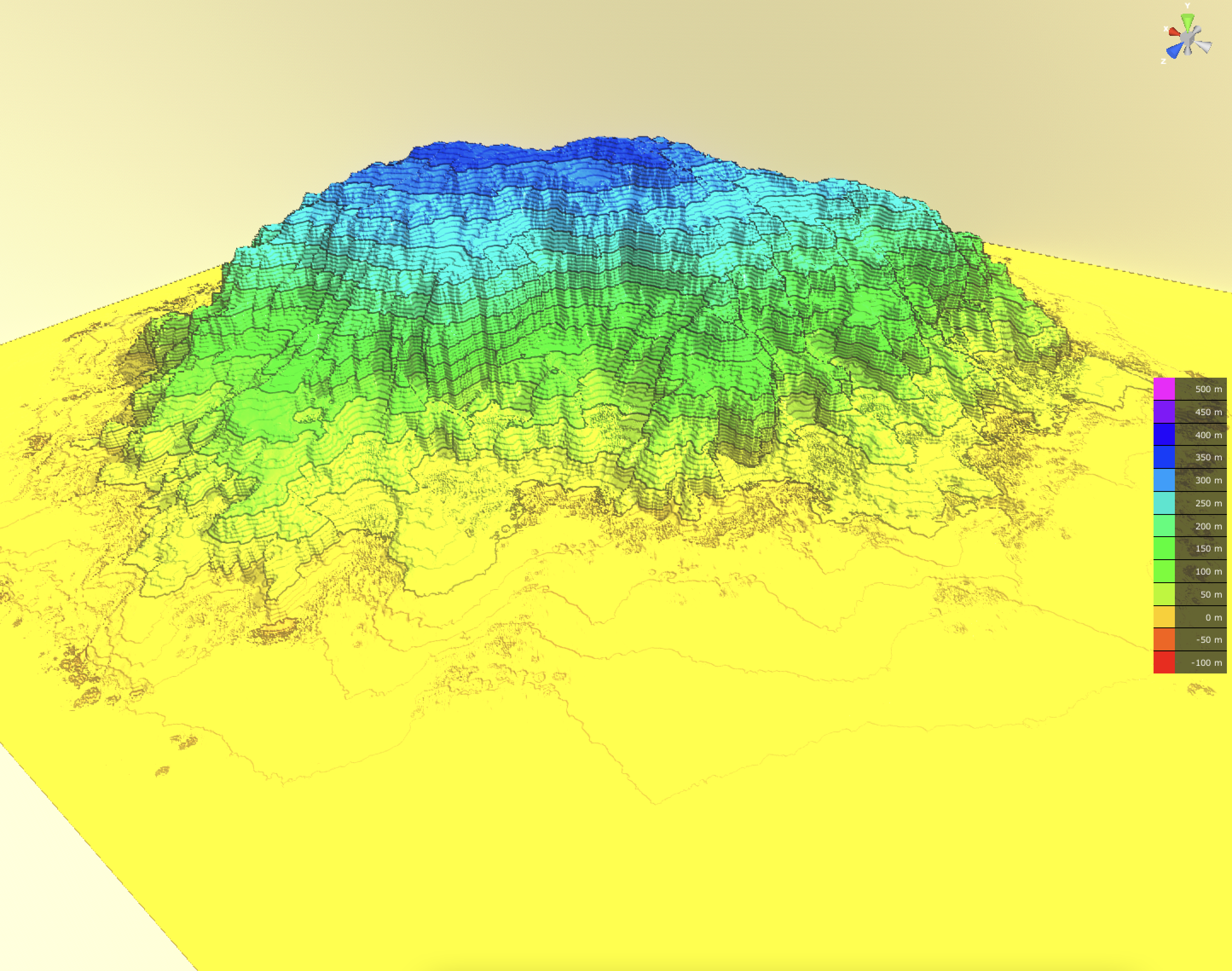The height and width of the screenshot is (971, 1232).
Task: Click the red X axis cone on the gizmo
Action: 1174,32
